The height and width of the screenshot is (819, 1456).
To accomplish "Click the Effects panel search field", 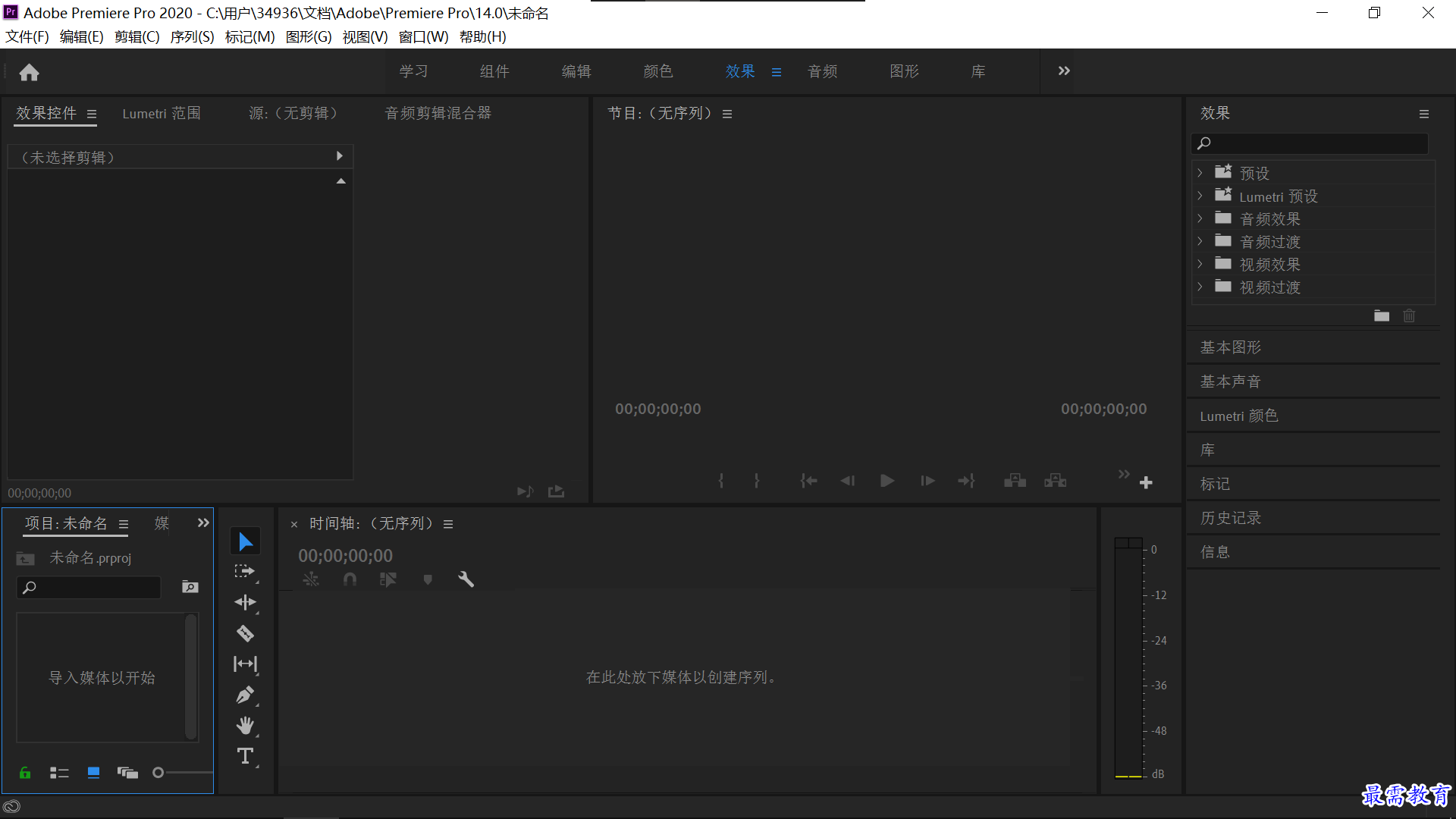I will [x=1310, y=143].
